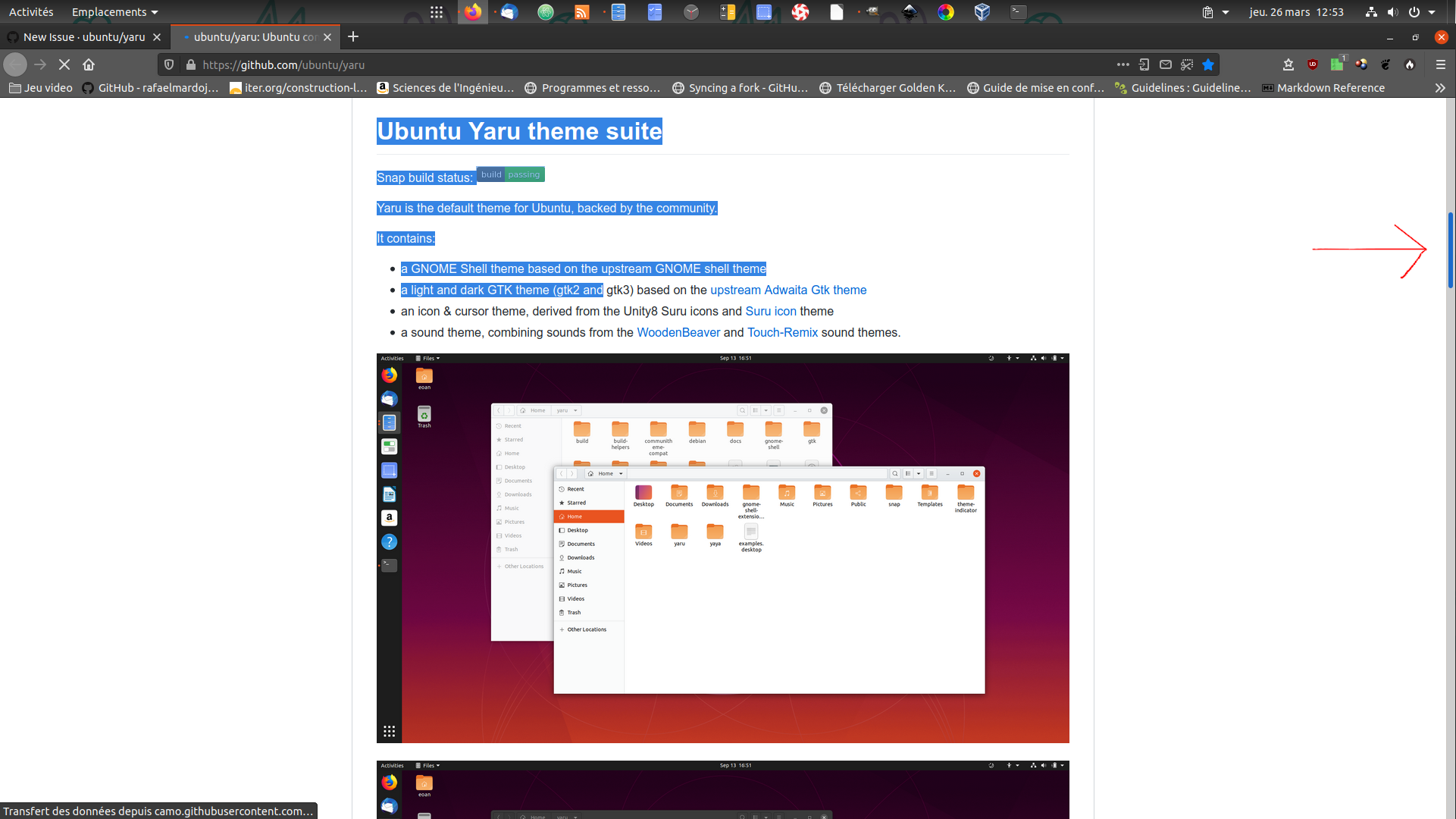The height and width of the screenshot is (819, 1456).
Task: Open the Emplacements menu
Action: click(x=114, y=12)
